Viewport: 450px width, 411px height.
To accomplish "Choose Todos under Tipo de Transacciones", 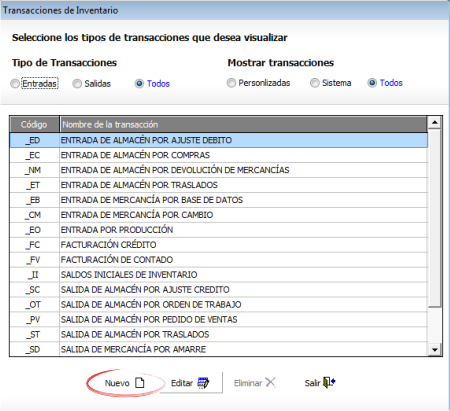I will pyautogui.click(x=139, y=83).
